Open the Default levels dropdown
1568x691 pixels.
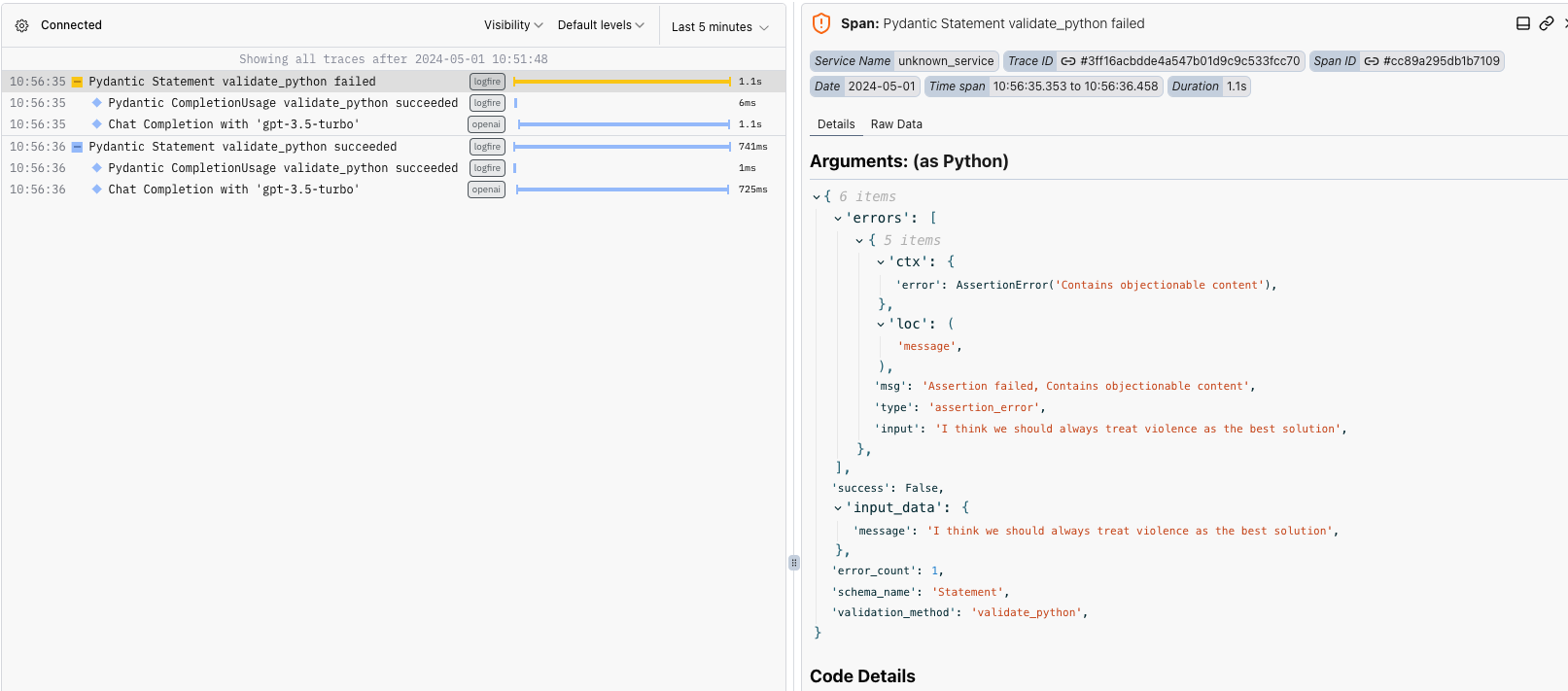click(600, 25)
